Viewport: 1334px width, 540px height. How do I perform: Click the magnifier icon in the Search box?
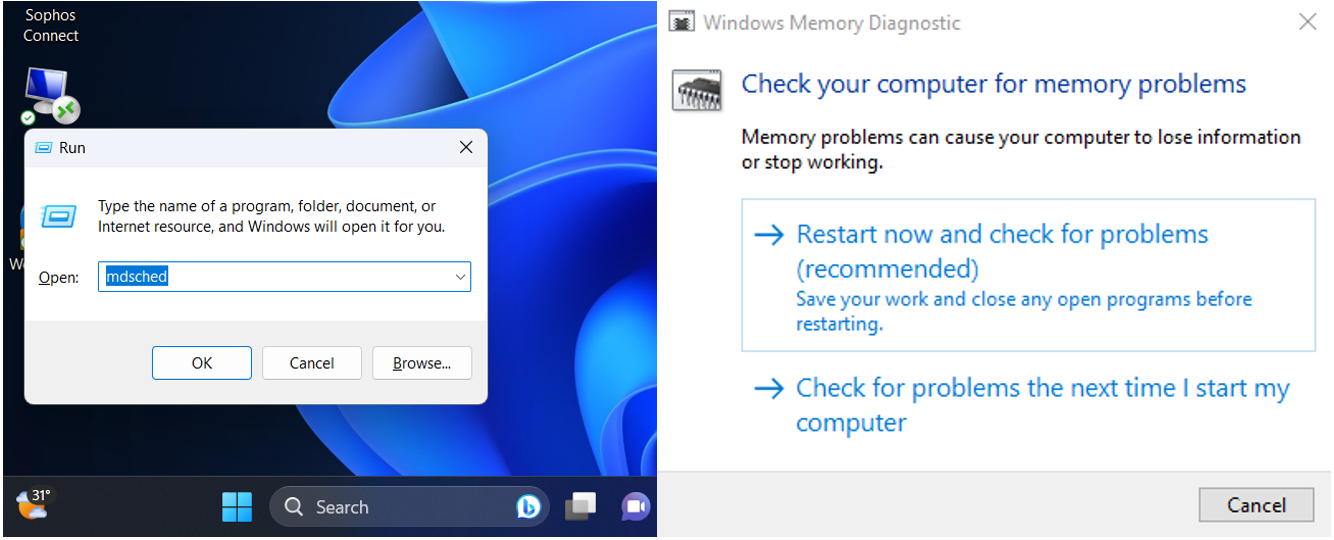point(294,507)
